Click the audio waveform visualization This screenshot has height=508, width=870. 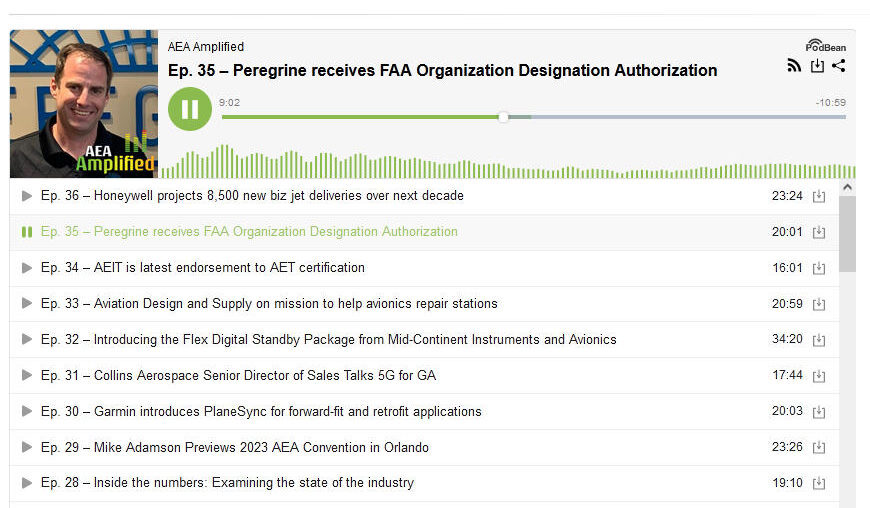pos(500,165)
